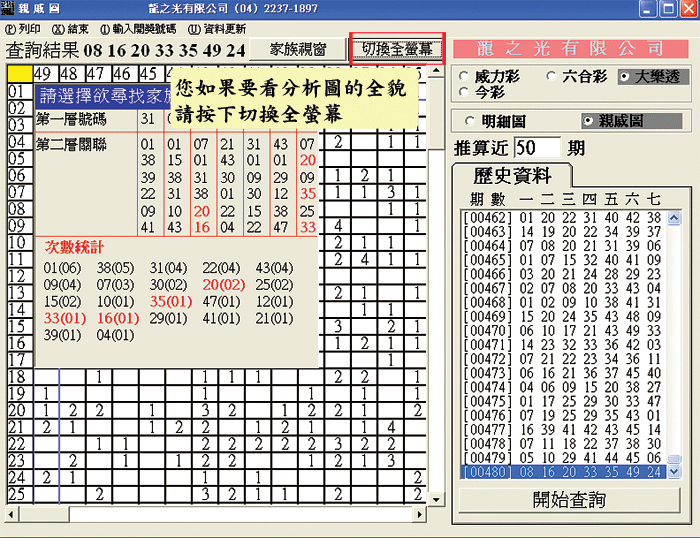Select history row [00479]
This screenshot has width=700, height=538.
click(x=563, y=458)
